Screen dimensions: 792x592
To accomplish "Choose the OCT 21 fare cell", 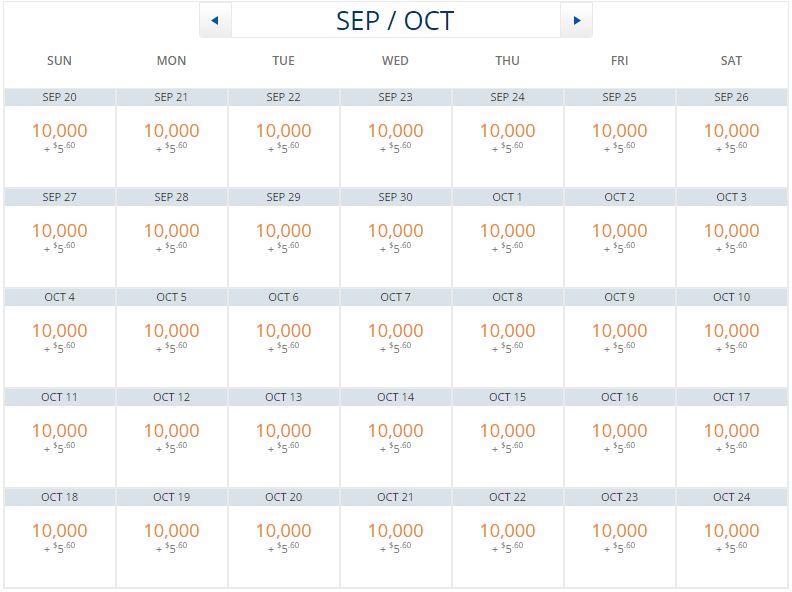I will coord(396,537).
